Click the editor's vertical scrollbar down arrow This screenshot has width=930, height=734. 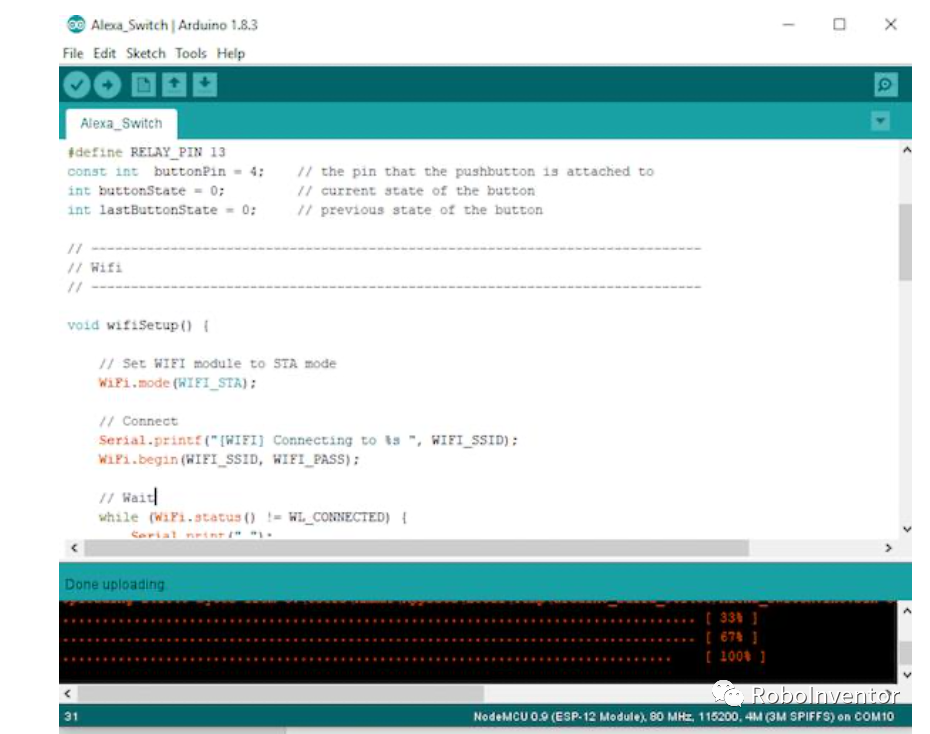(906, 529)
